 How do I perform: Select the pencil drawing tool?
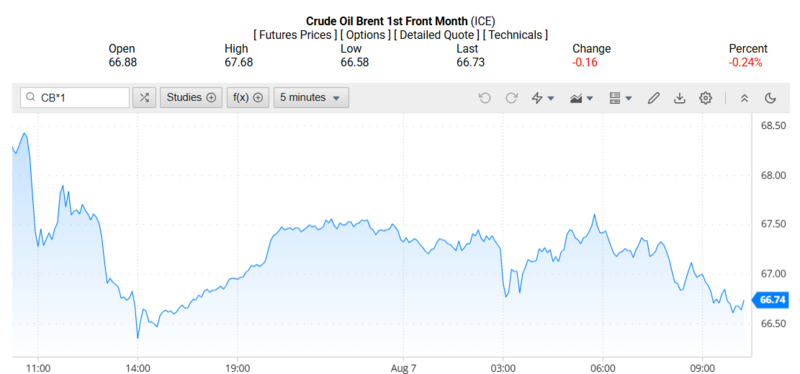(653, 98)
